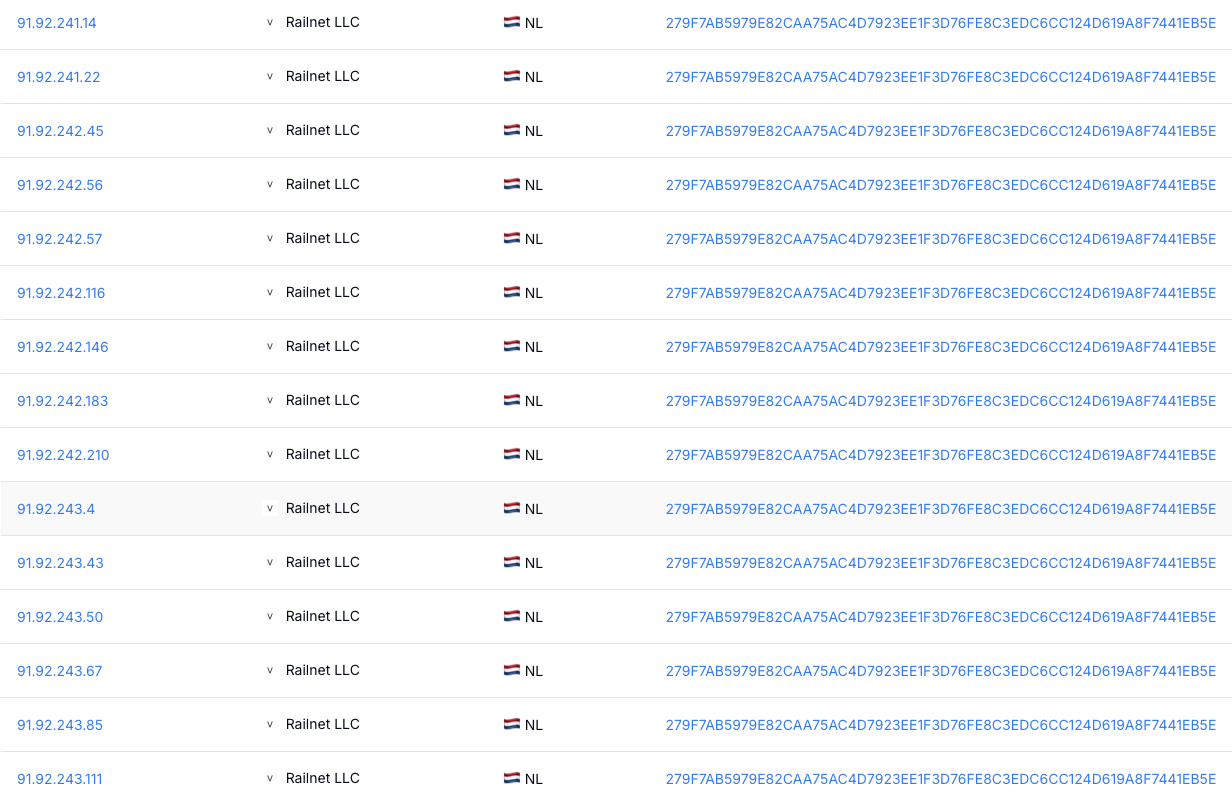Image resolution: width=1232 pixels, height=801 pixels.
Task: Click the fingerprint hash in the 91.92.243.4 row
Action: click(x=940, y=509)
